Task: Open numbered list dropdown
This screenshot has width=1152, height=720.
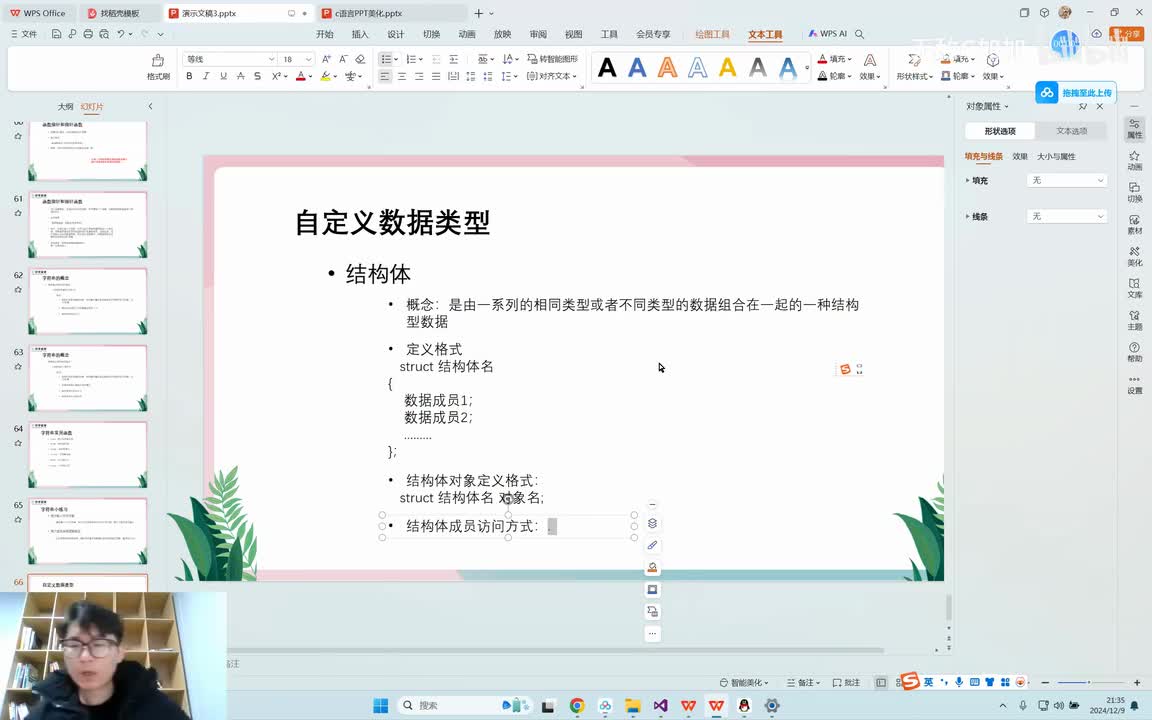Action: (x=421, y=59)
